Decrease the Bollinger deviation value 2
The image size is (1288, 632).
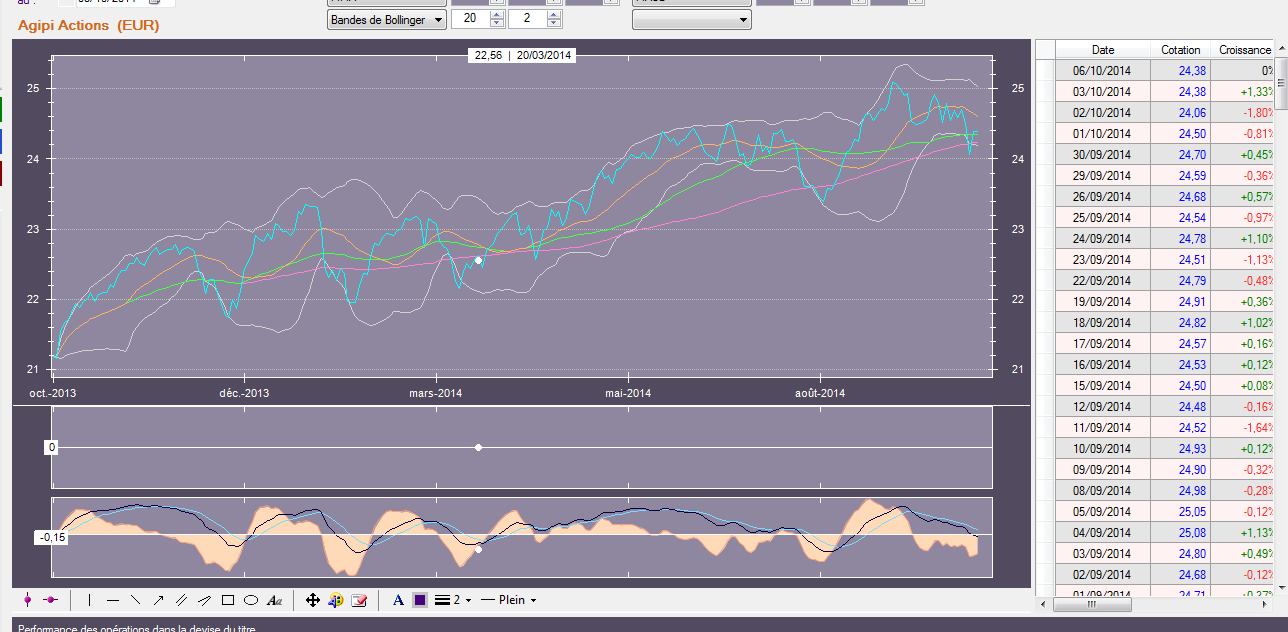pos(554,23)
